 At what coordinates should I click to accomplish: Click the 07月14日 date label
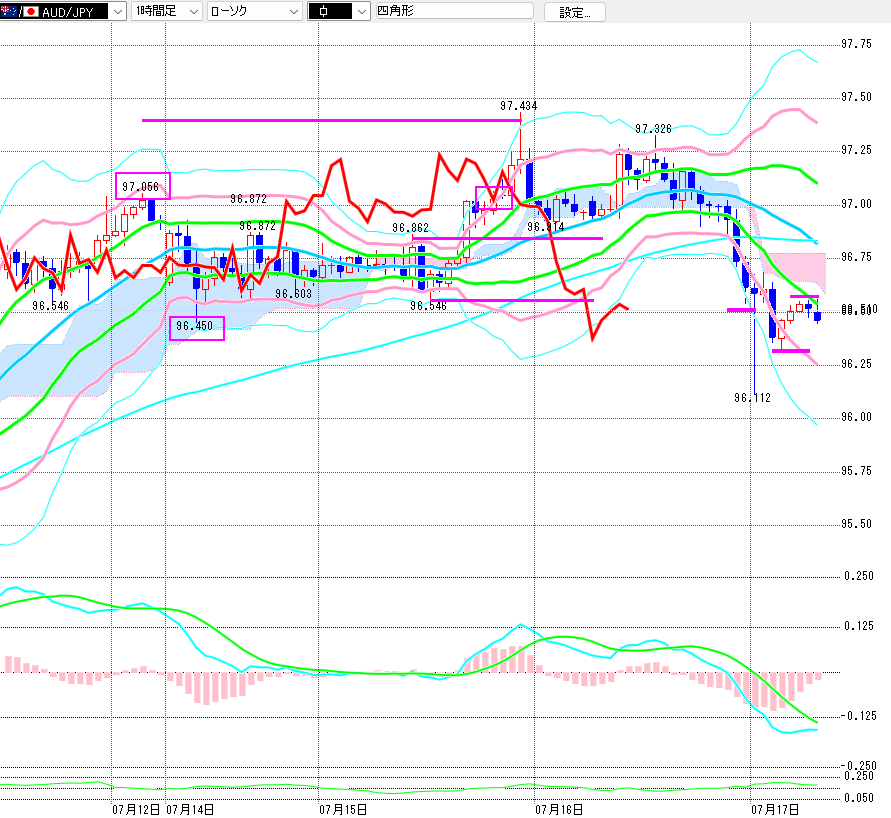(190, 809)
